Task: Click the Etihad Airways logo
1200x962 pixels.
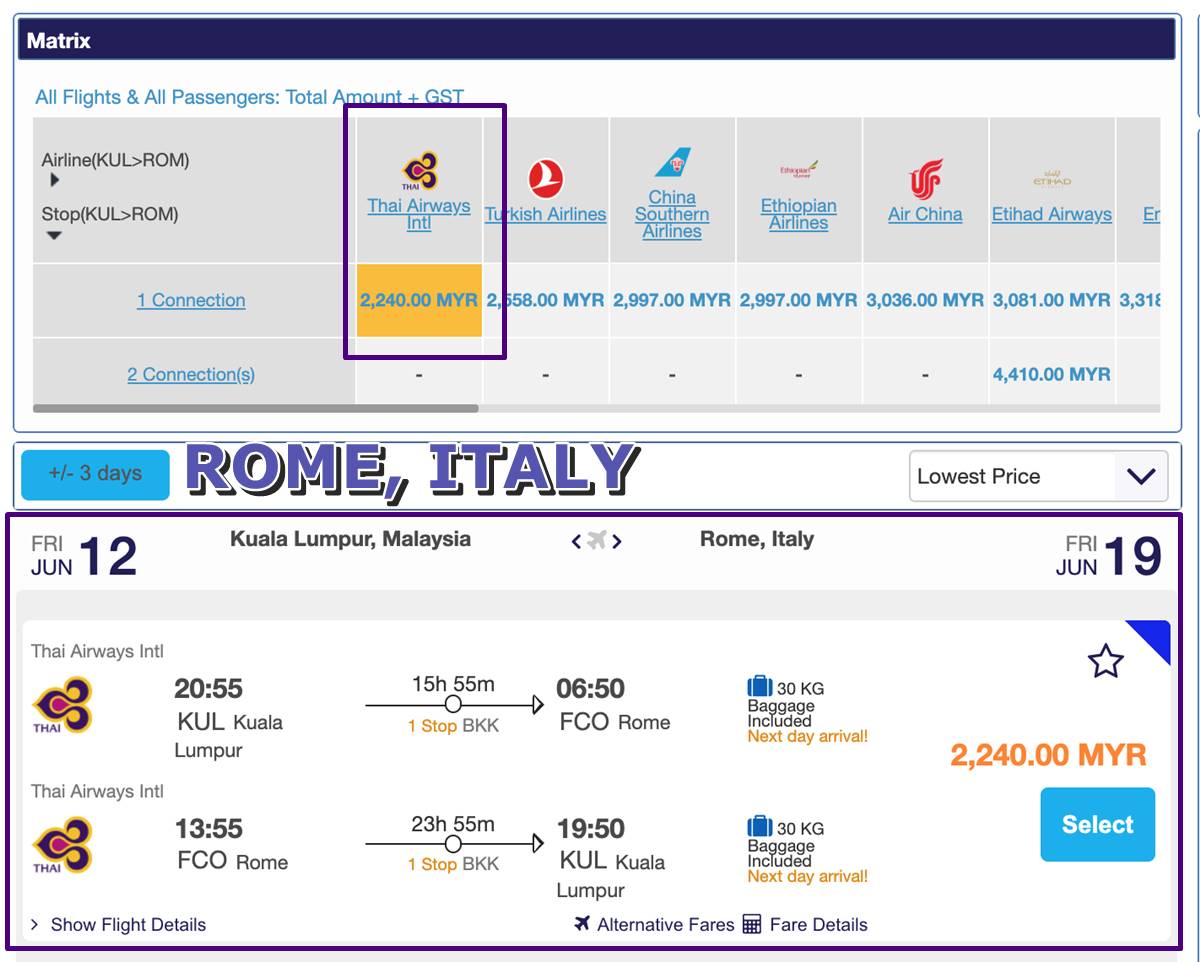Action: pos(1052,180)
